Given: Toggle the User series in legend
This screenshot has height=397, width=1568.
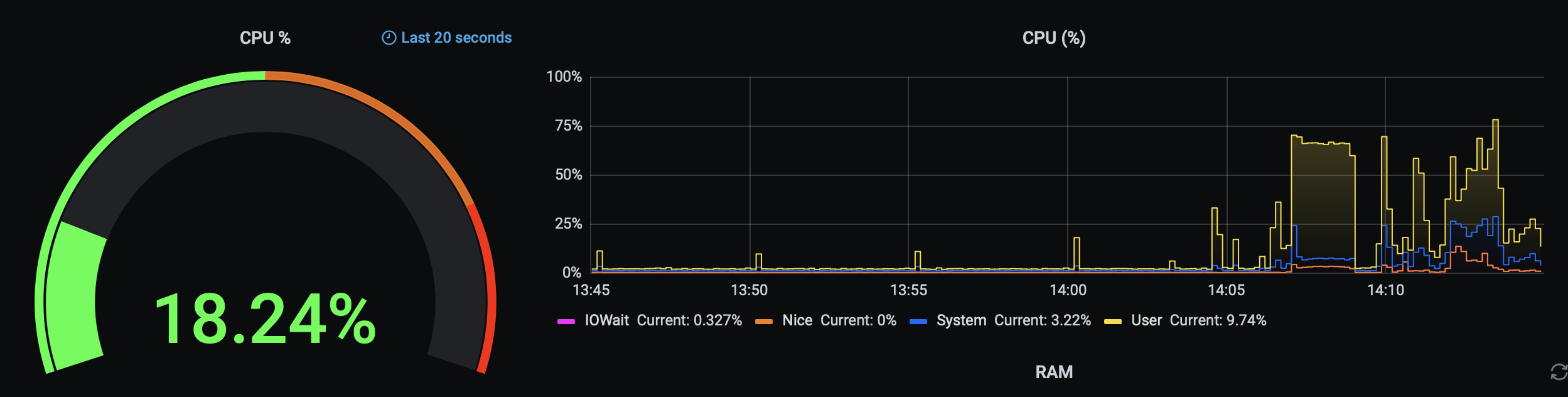Looking at the screenshot, I should pyautogui.click(x=1146, y=320).
